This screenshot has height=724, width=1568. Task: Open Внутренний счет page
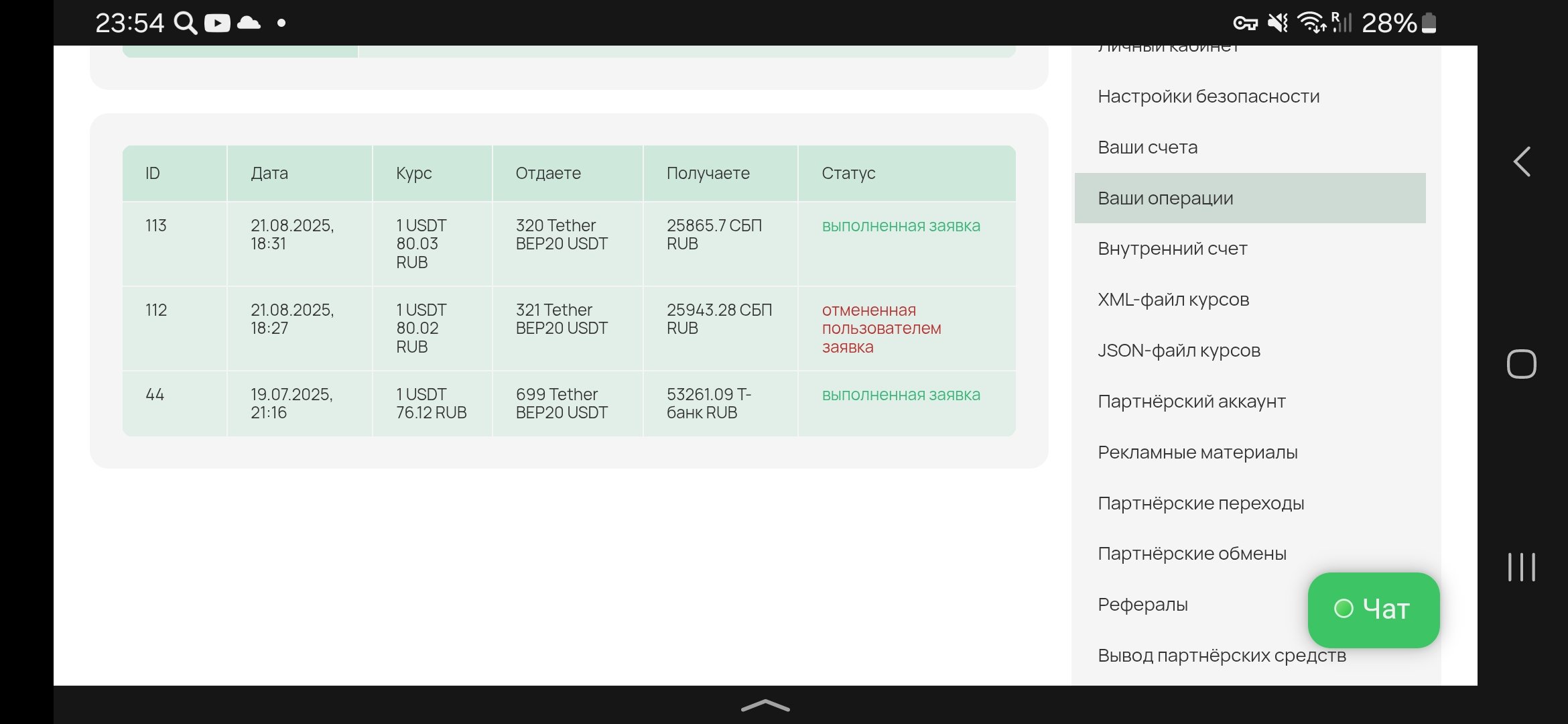tap(1172, 249)
